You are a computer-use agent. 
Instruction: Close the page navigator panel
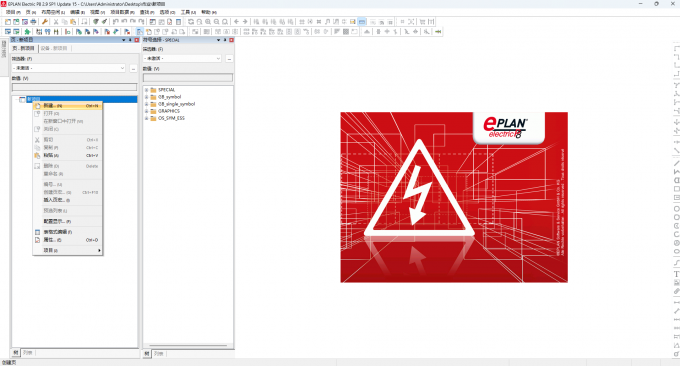tap(137, 40)
